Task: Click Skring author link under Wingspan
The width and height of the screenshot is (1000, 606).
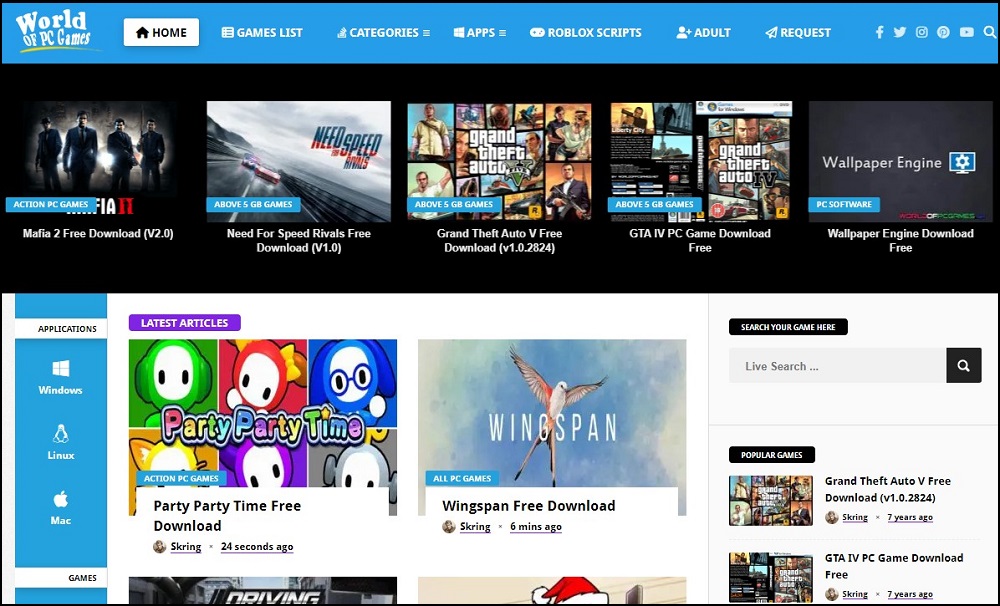Action: 475,527
